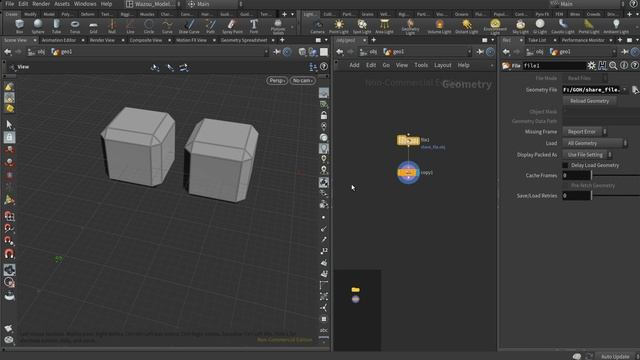Add a Caustic Light from shelf

coord(563,26)
